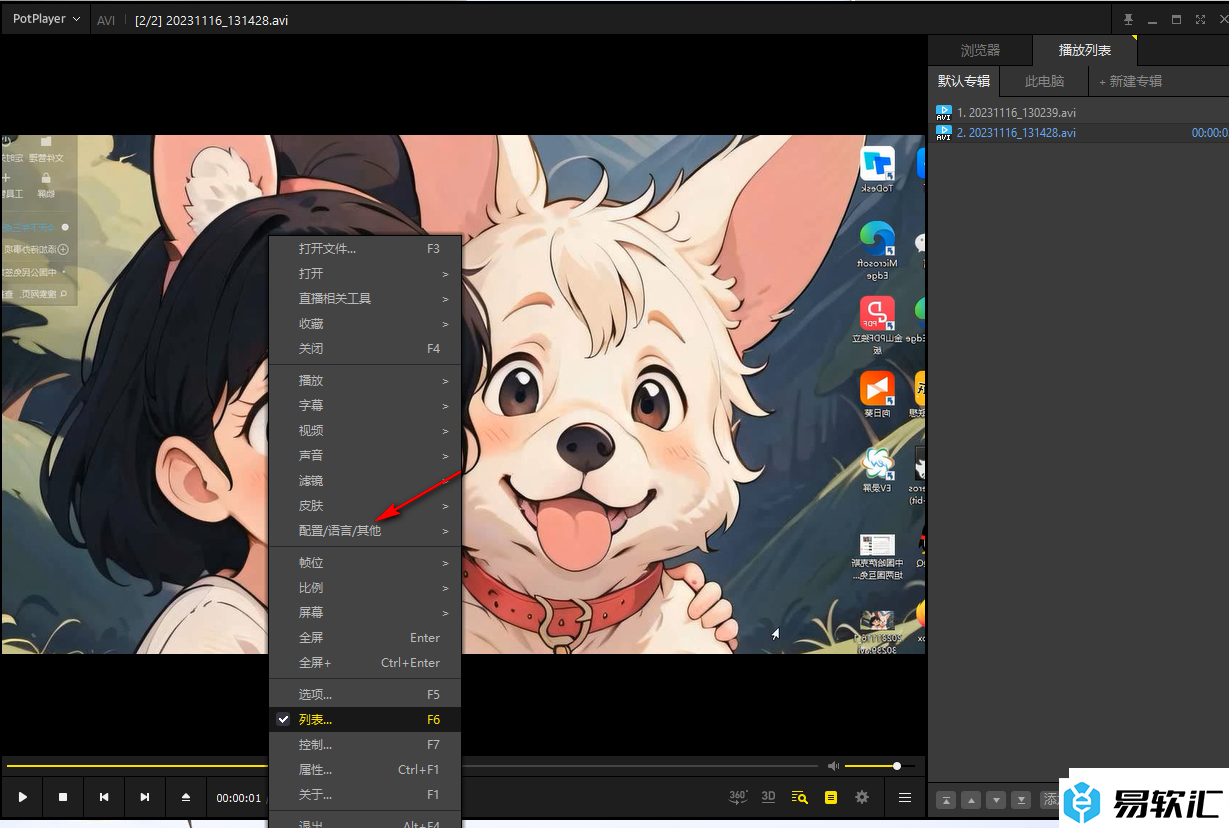
Task: Switch player to fullscreen via title bar icon
Action: tap(1200, 20)
